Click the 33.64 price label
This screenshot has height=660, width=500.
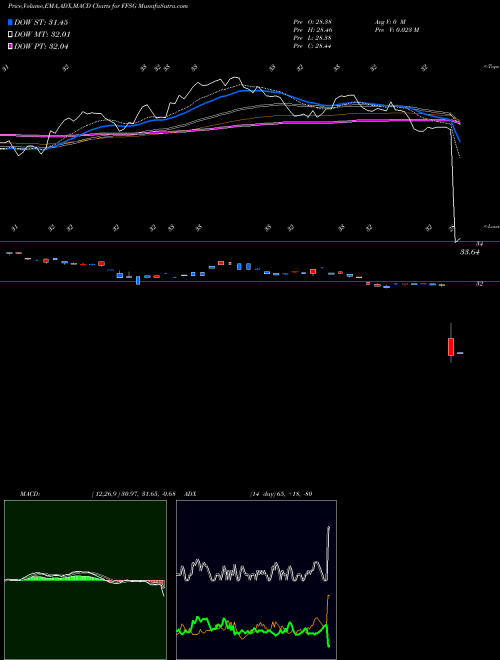click(x=470, y=252)
